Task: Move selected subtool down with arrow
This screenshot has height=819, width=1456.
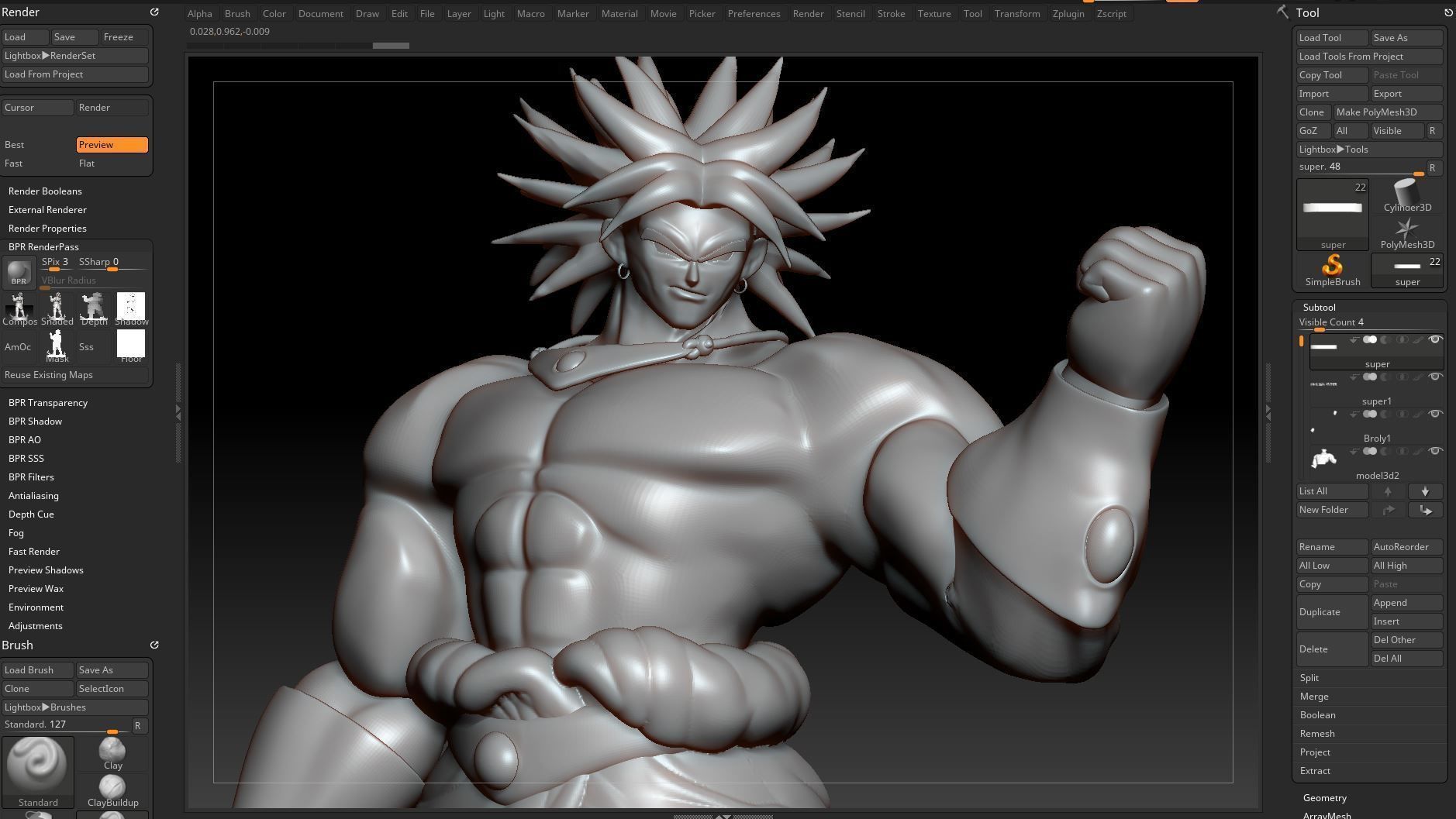Action: click(1425, 491)
